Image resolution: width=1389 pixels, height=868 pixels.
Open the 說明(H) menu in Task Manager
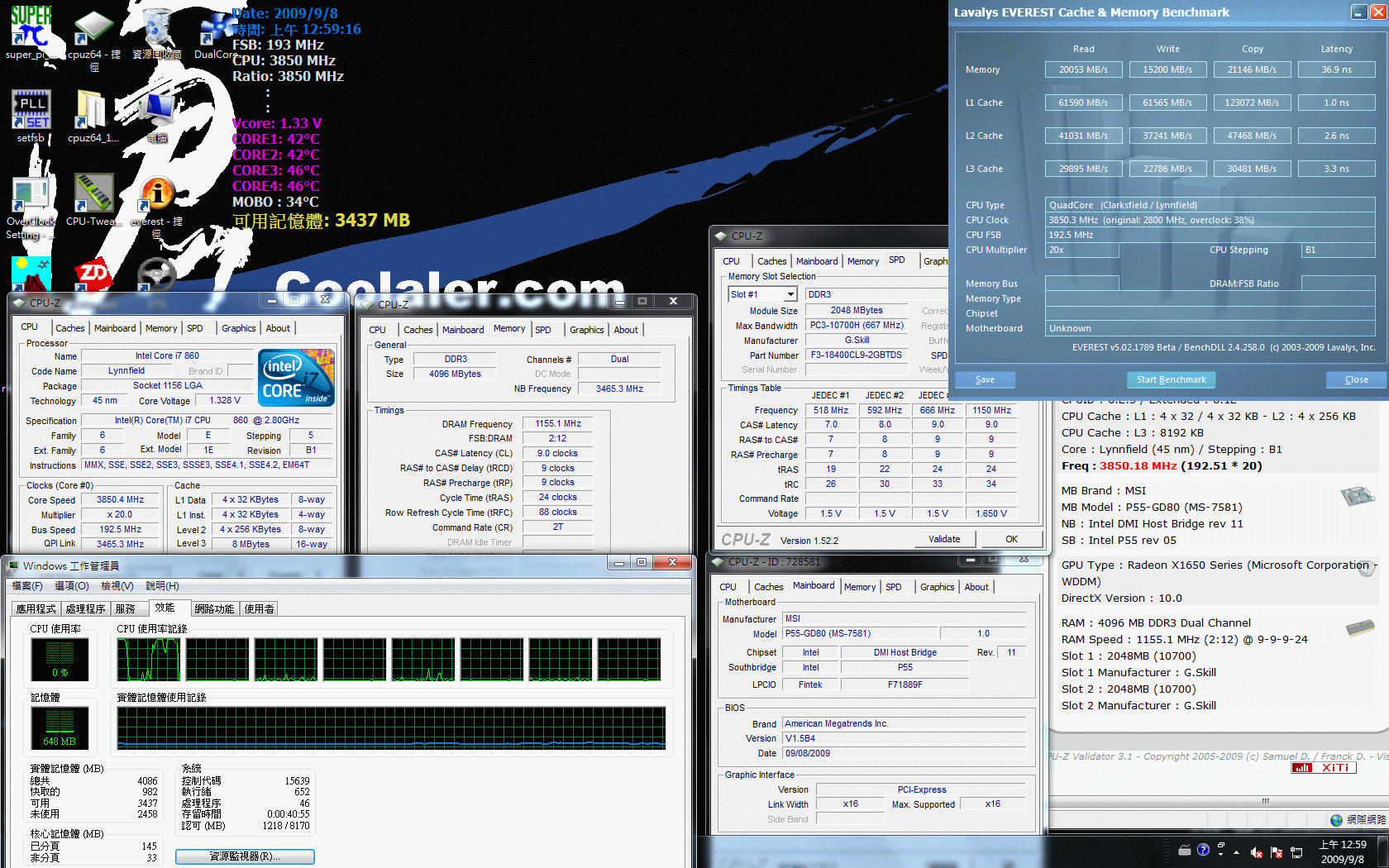[x=162, y=586]
